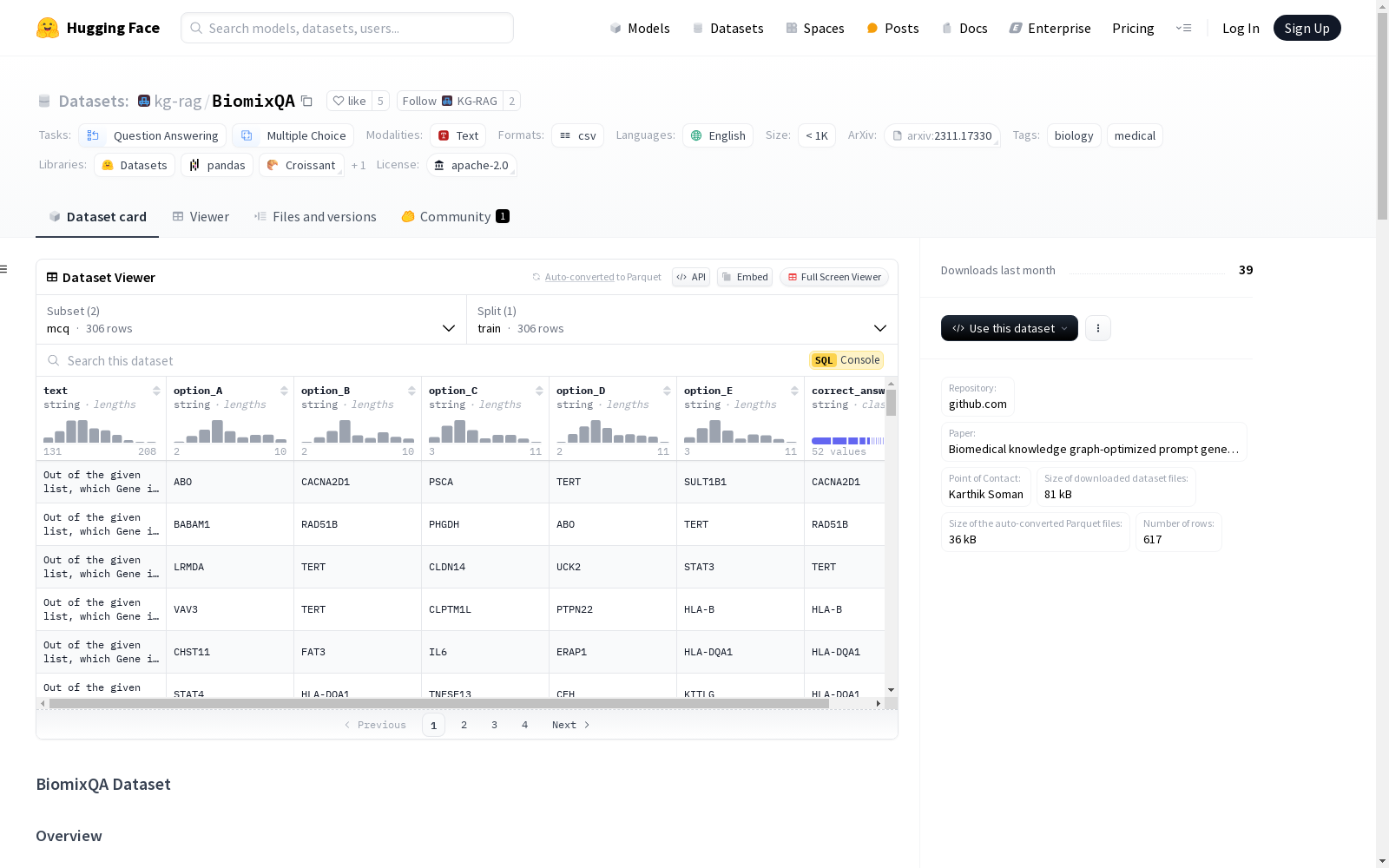The image size is (1389, 868).
Task: Select the Multiple Choice task tag
Action: click(x=293, y=135)
